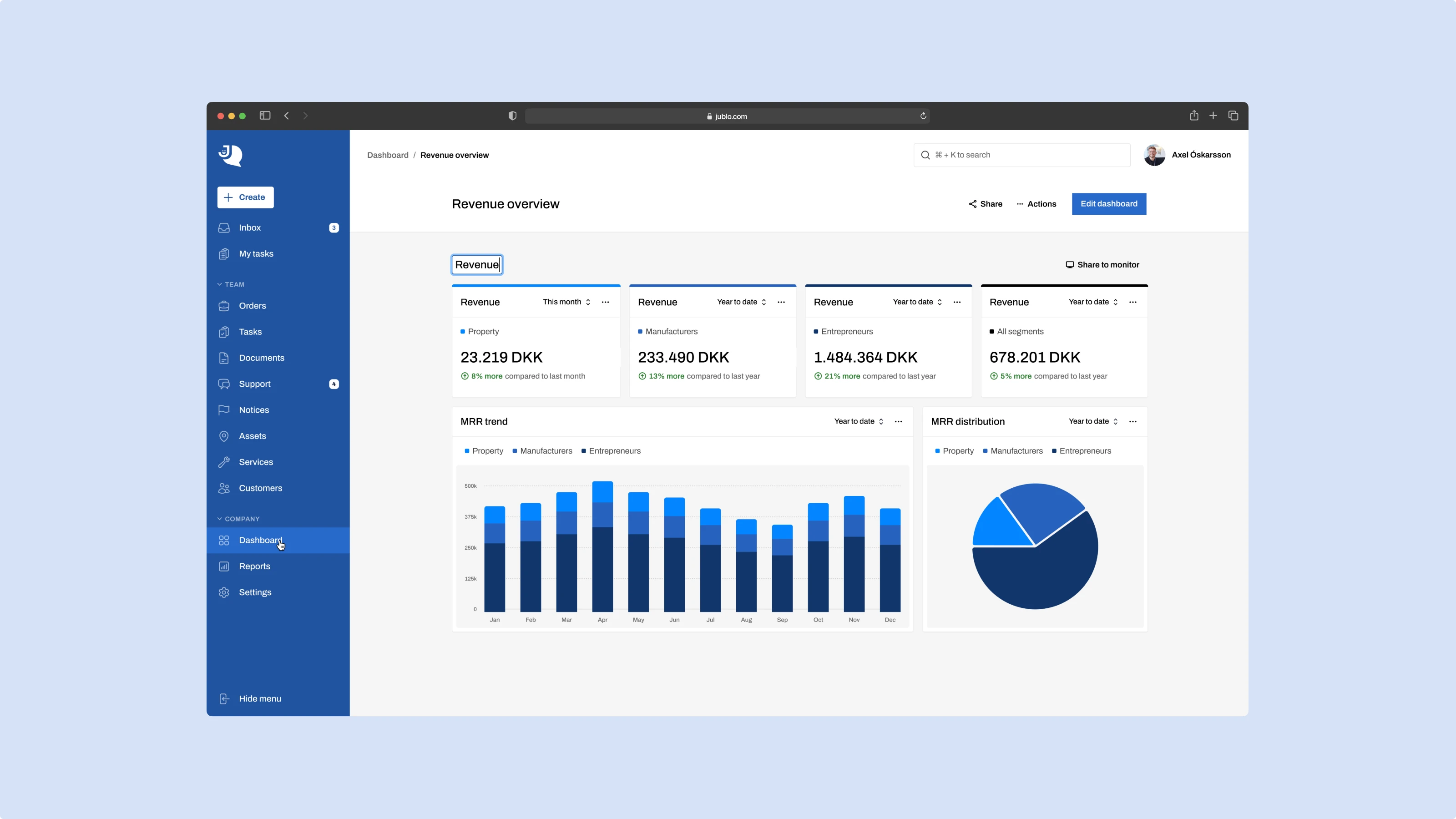Open the Support section icon
Screen dimensions: 1456x819
pos(224,384)
